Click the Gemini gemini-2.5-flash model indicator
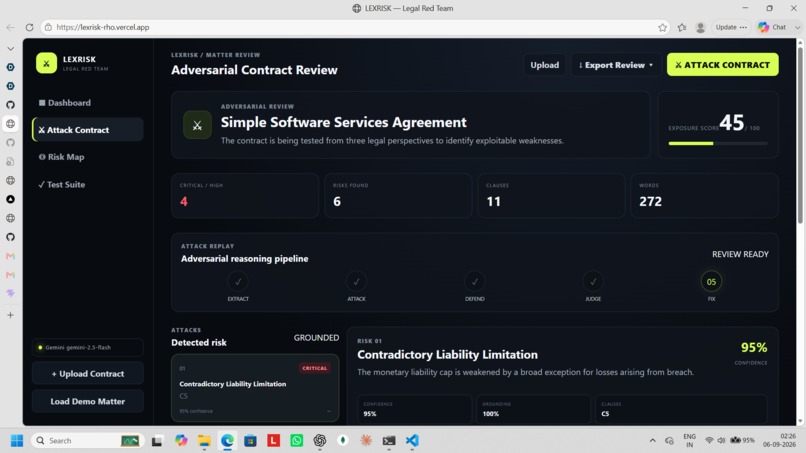 pyautogui.click(x=87, y=348)
